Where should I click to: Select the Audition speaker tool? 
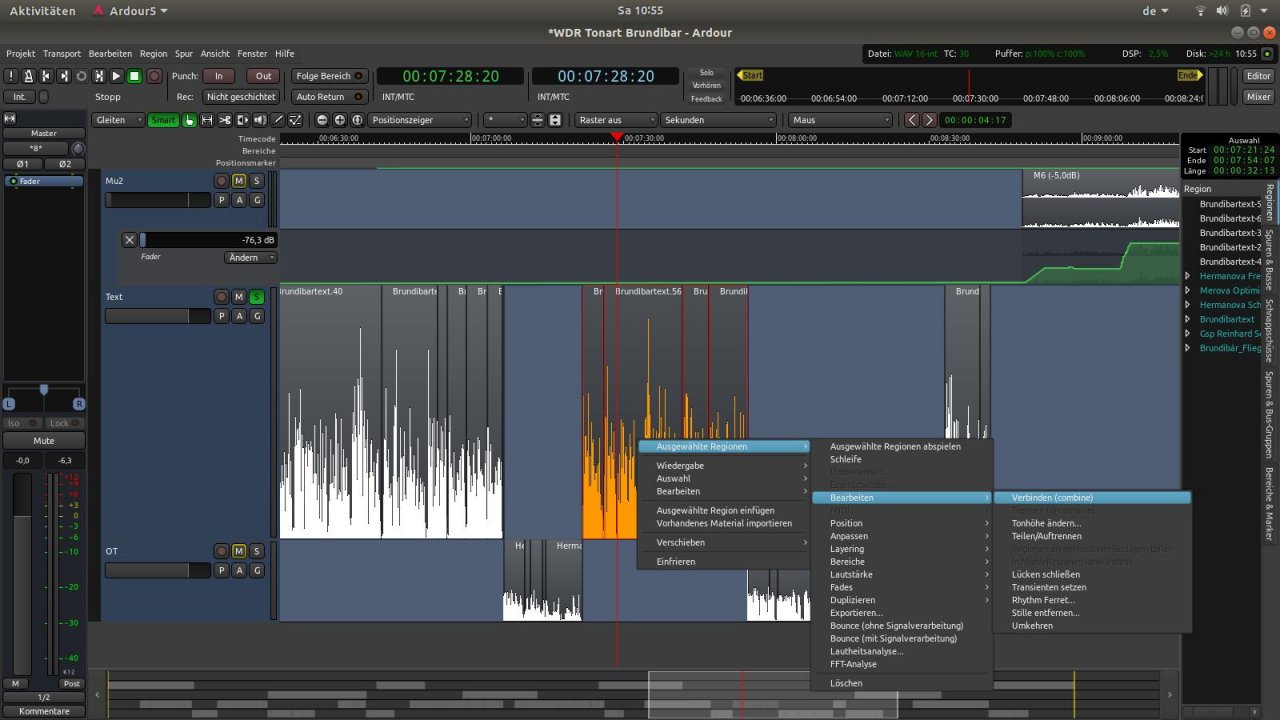[260, 120]
